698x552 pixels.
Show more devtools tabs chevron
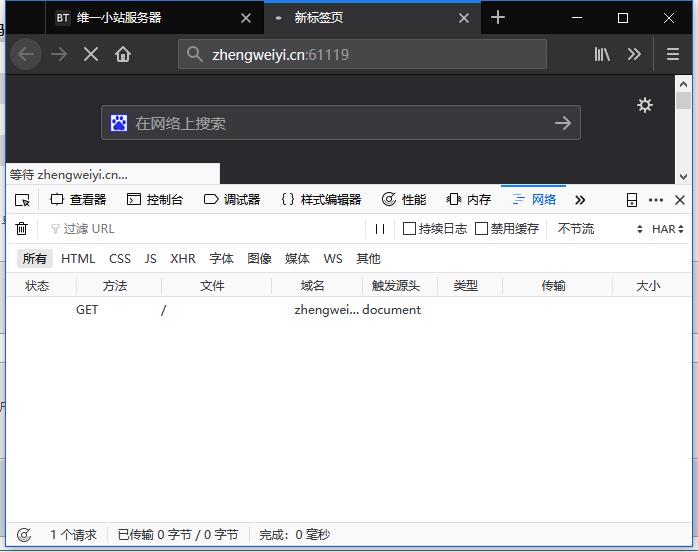point(580,200)
